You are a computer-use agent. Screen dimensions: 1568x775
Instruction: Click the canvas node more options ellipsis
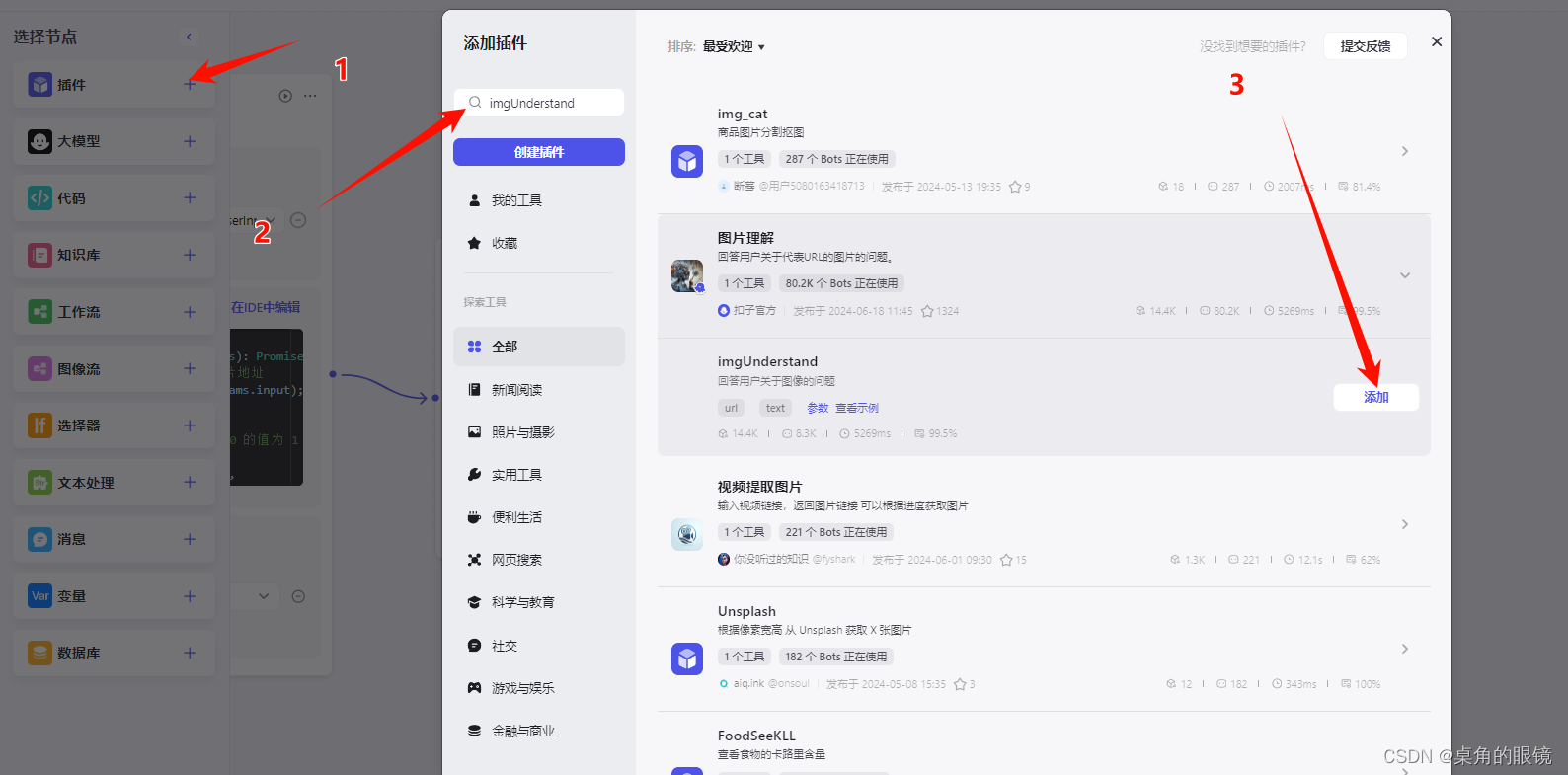pyautogui.click(x=310, y=96)
